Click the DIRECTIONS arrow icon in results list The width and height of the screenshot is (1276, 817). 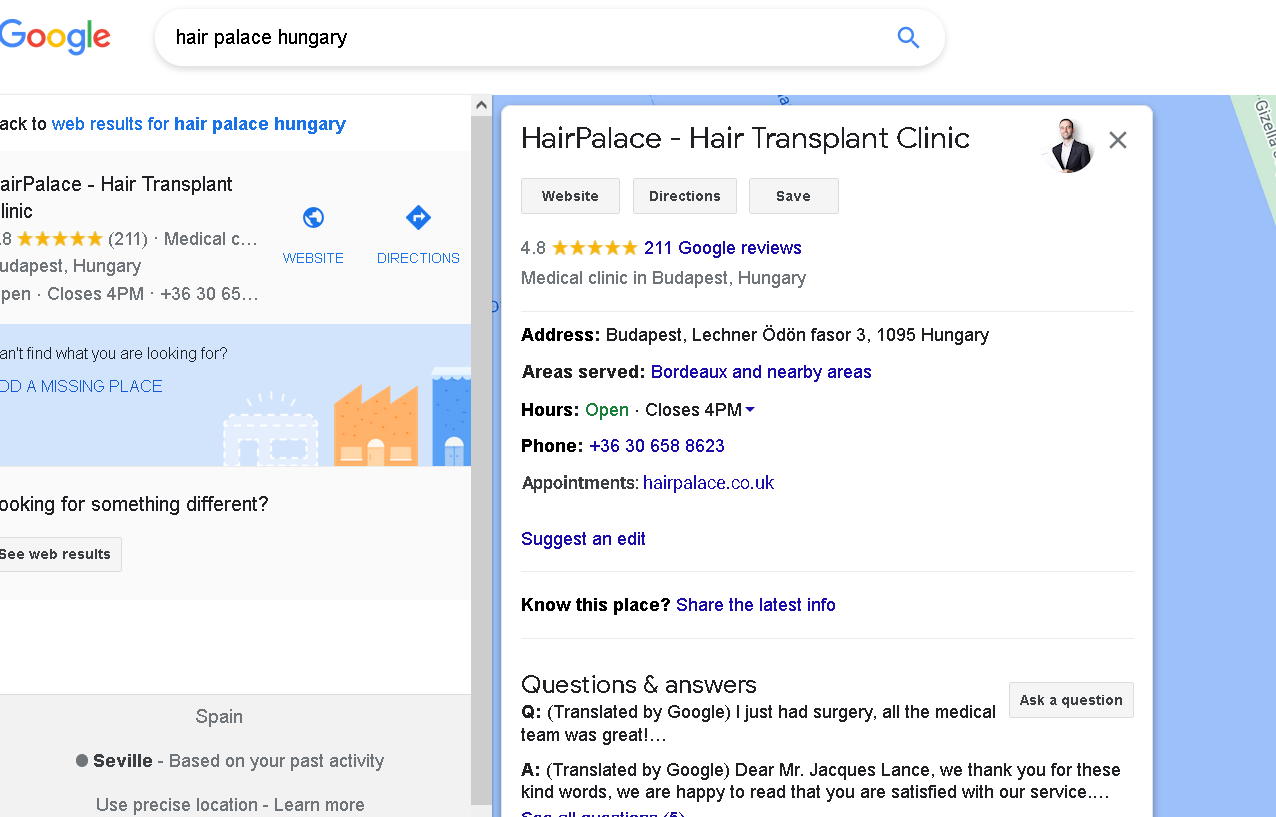[418, 218]
